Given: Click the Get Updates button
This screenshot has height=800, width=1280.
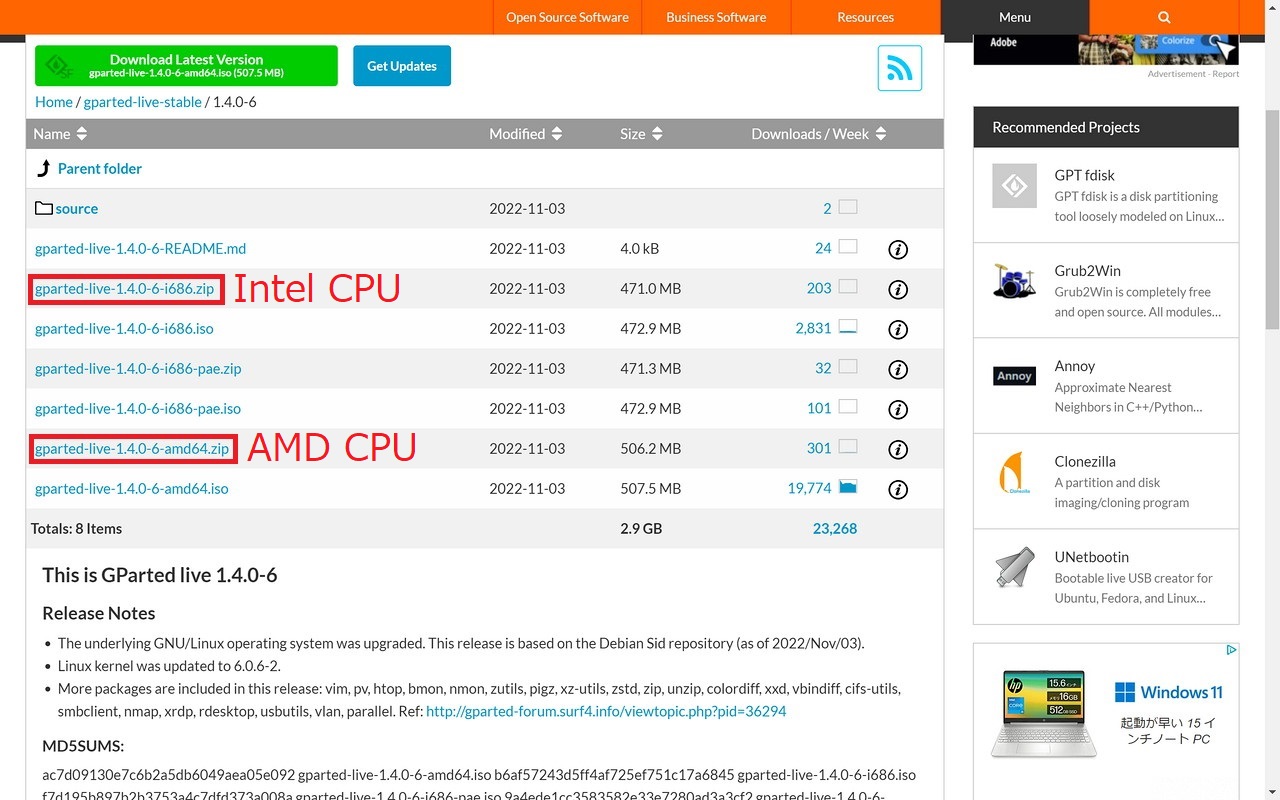Looking at the screenshot, I should click(402, 66).
